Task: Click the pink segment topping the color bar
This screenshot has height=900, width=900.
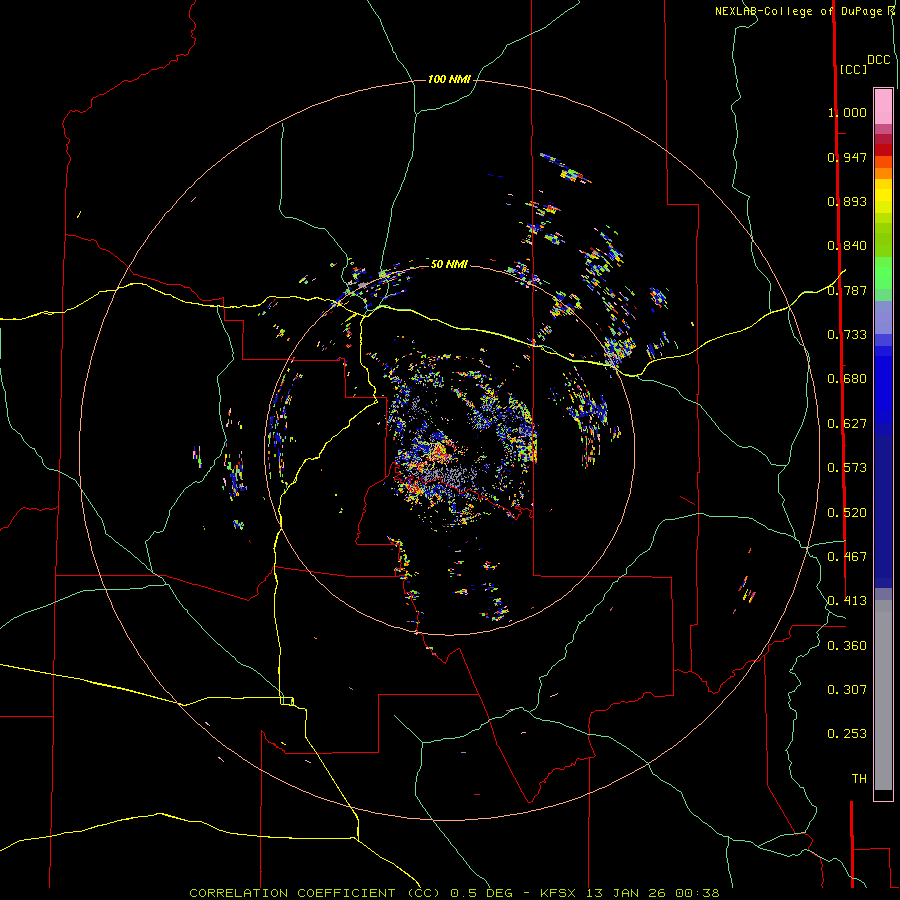Action: click(x=883, y=106)
